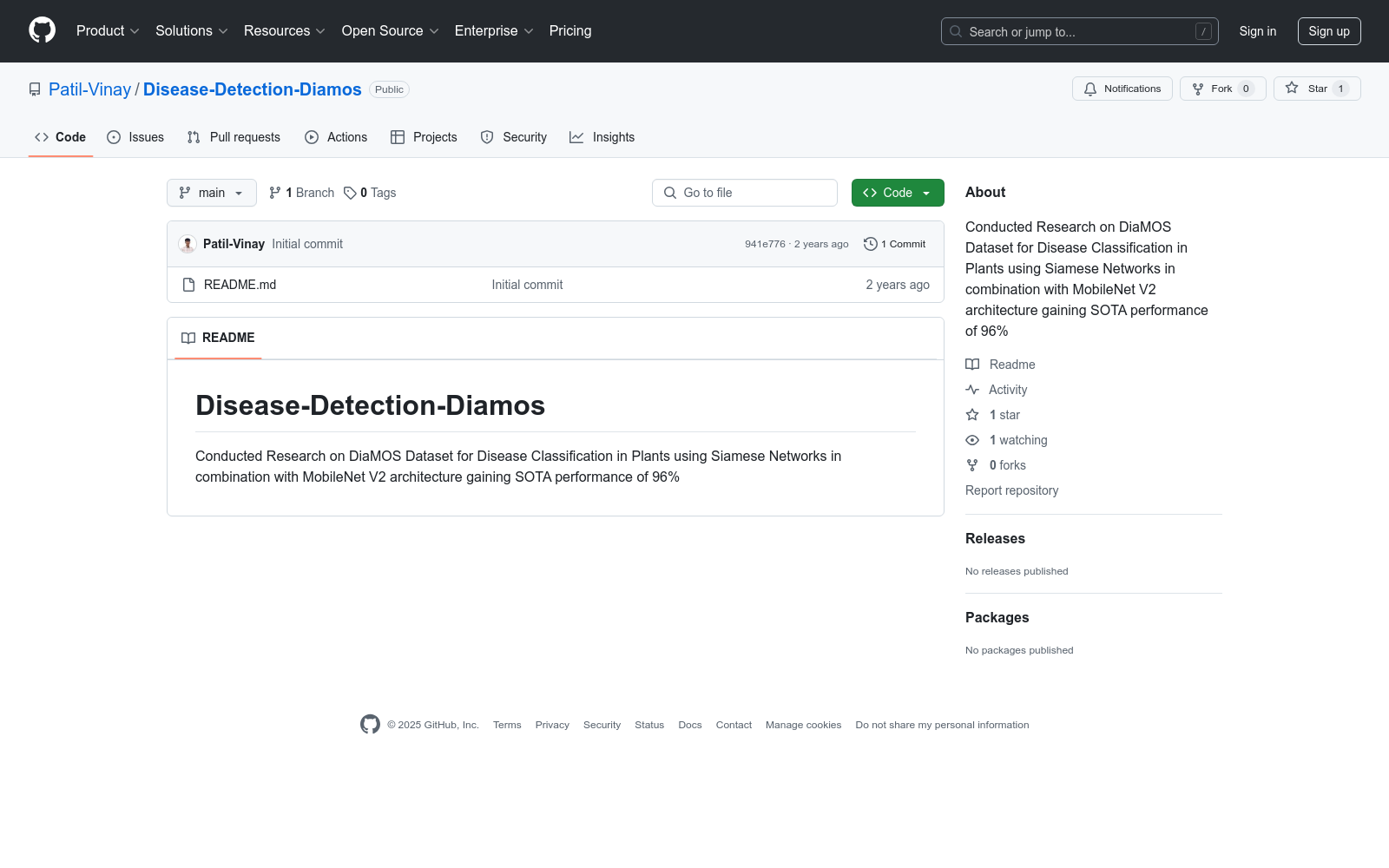Image resolution: width=1389 pixels, height=868 pixels.
Task: View the 1 Commit history
Action: point(895,244)
